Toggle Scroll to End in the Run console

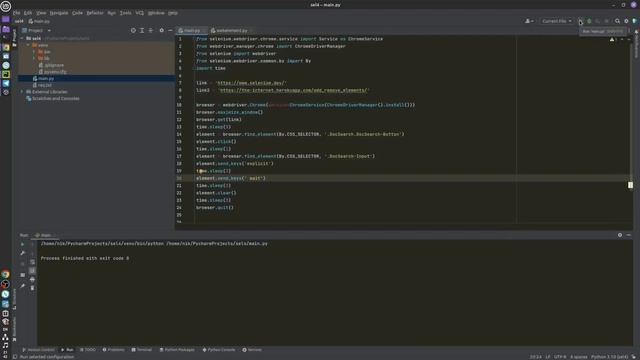32,271
